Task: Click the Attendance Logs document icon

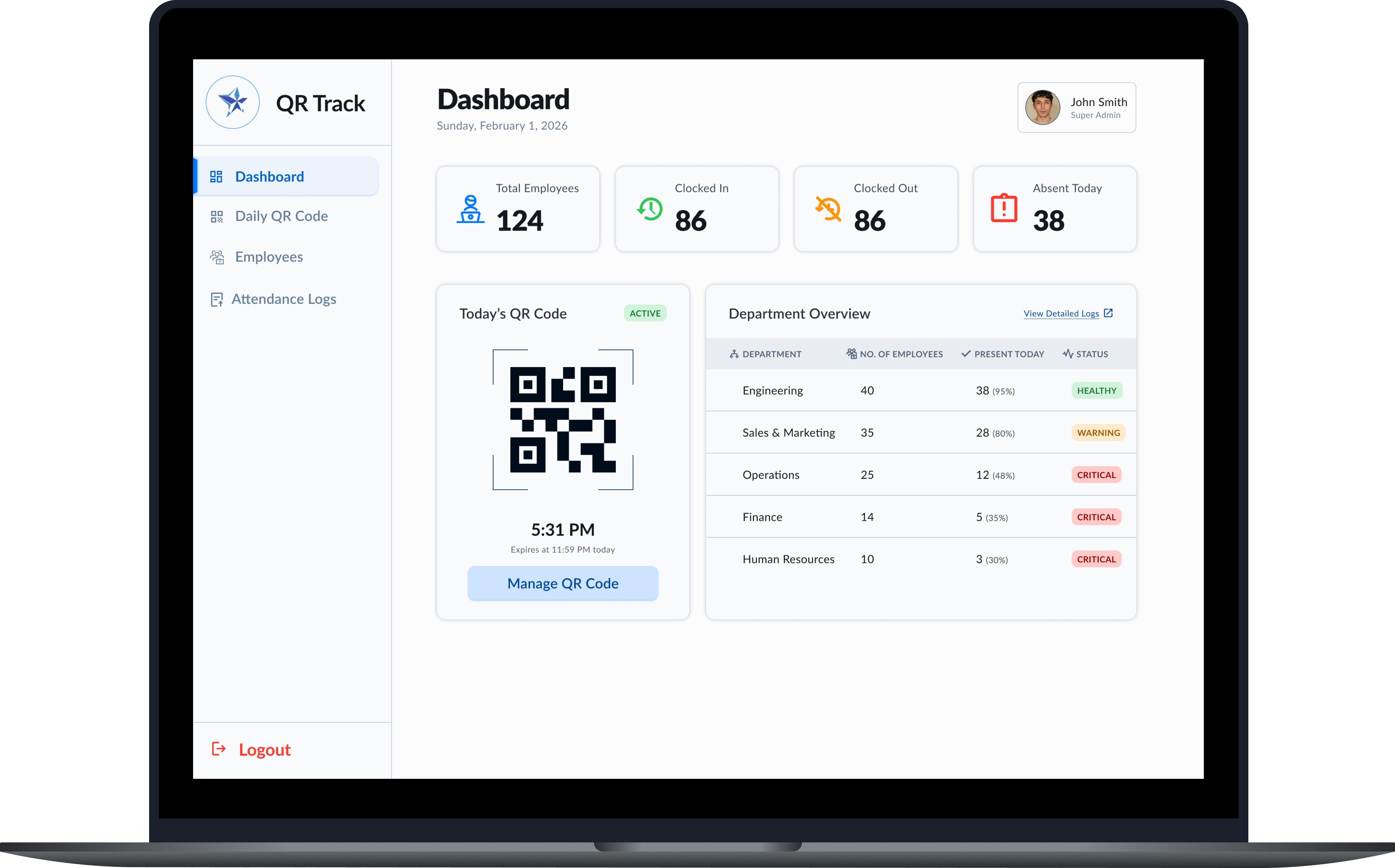Action: (x=216, y=300)
